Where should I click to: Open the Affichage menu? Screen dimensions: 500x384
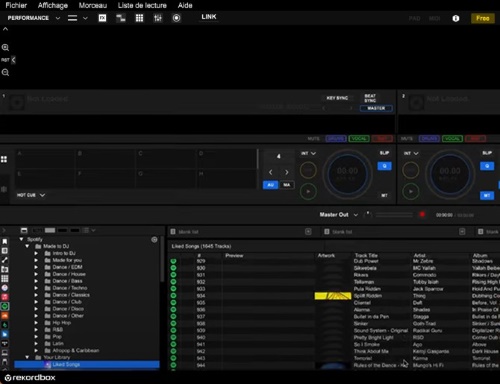click(53, 5)
